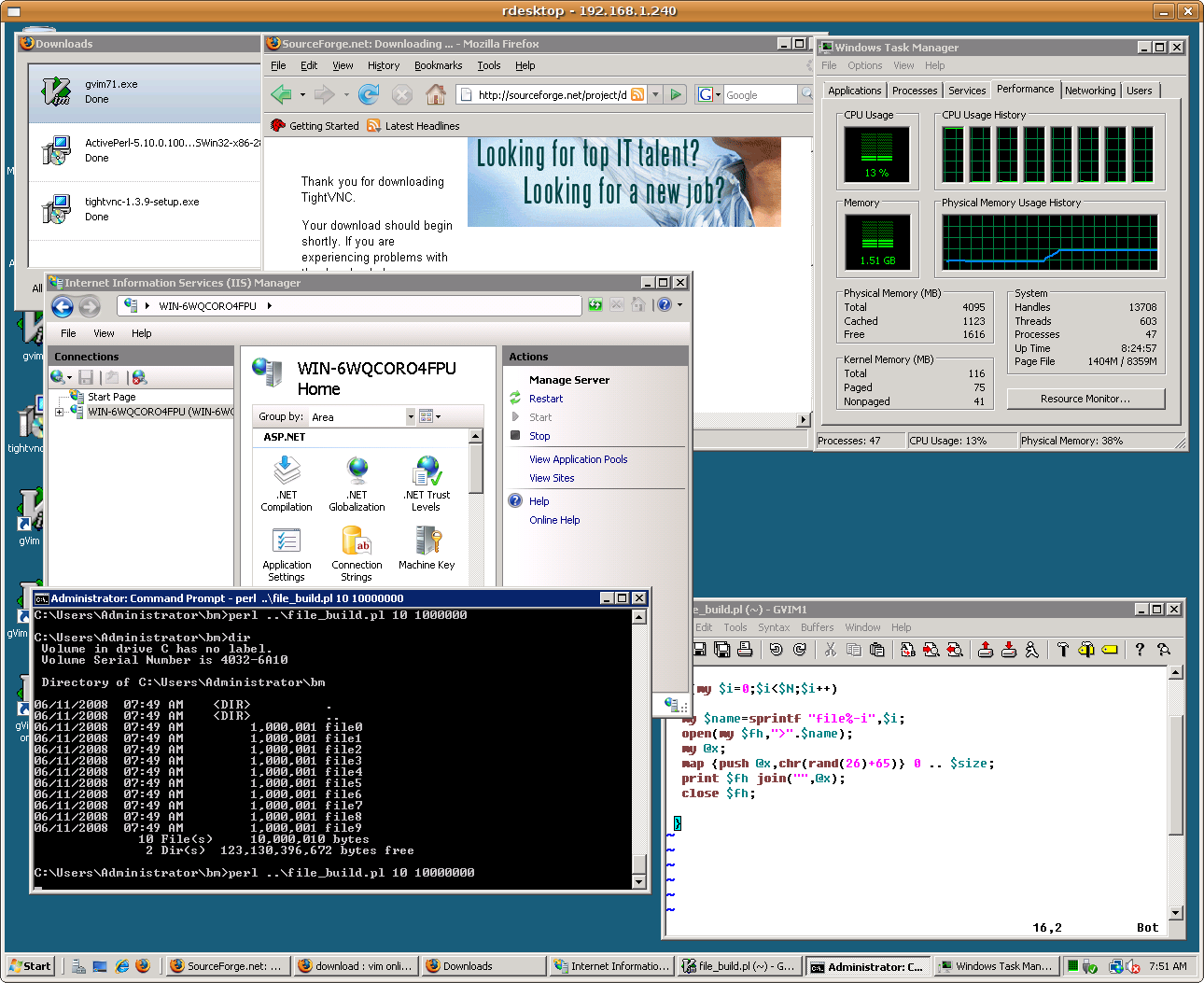
Task: Click jump to tag icon in GVim
Action: point(1109,650)
